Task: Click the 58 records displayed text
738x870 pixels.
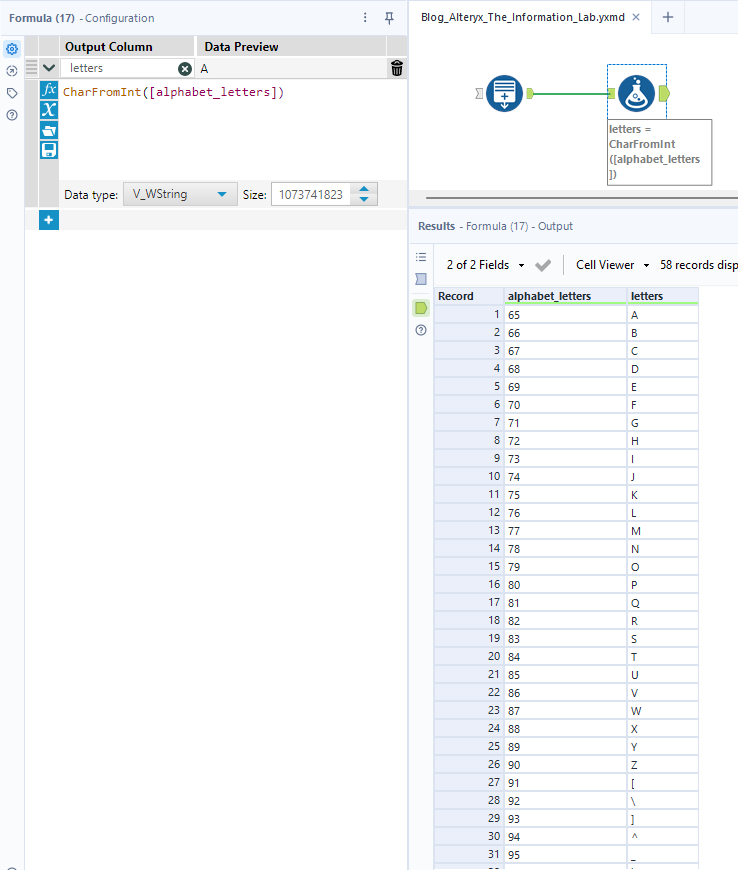Action: pos(699,265)
